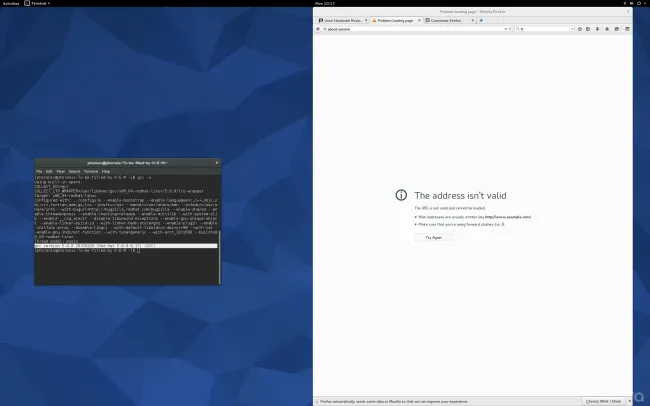Open the Terminal Edit menu
Viewport: 650px width, 406px height.
(49, 171)
